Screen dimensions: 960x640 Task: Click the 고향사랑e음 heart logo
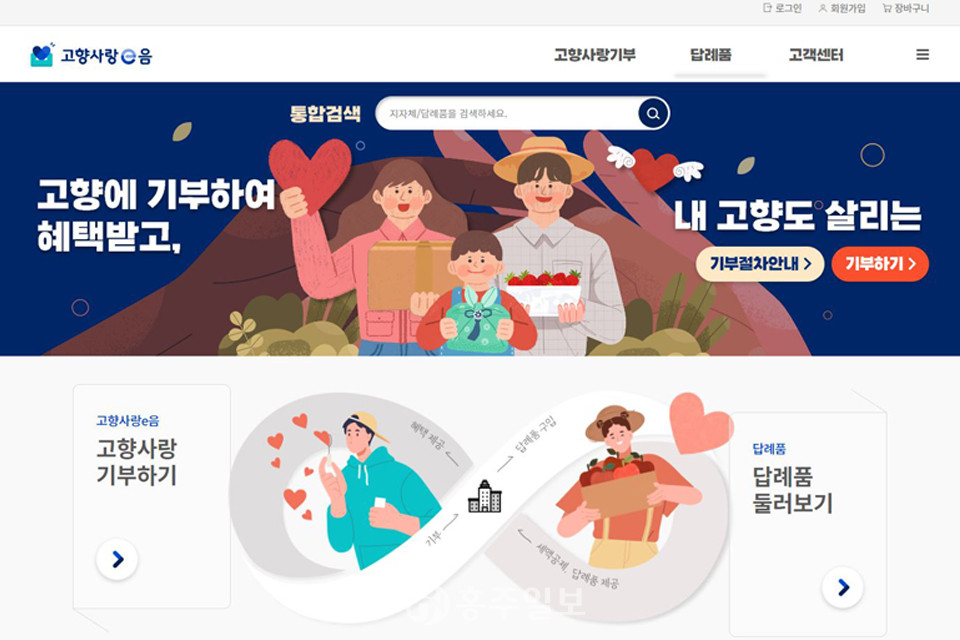point(42,55)
